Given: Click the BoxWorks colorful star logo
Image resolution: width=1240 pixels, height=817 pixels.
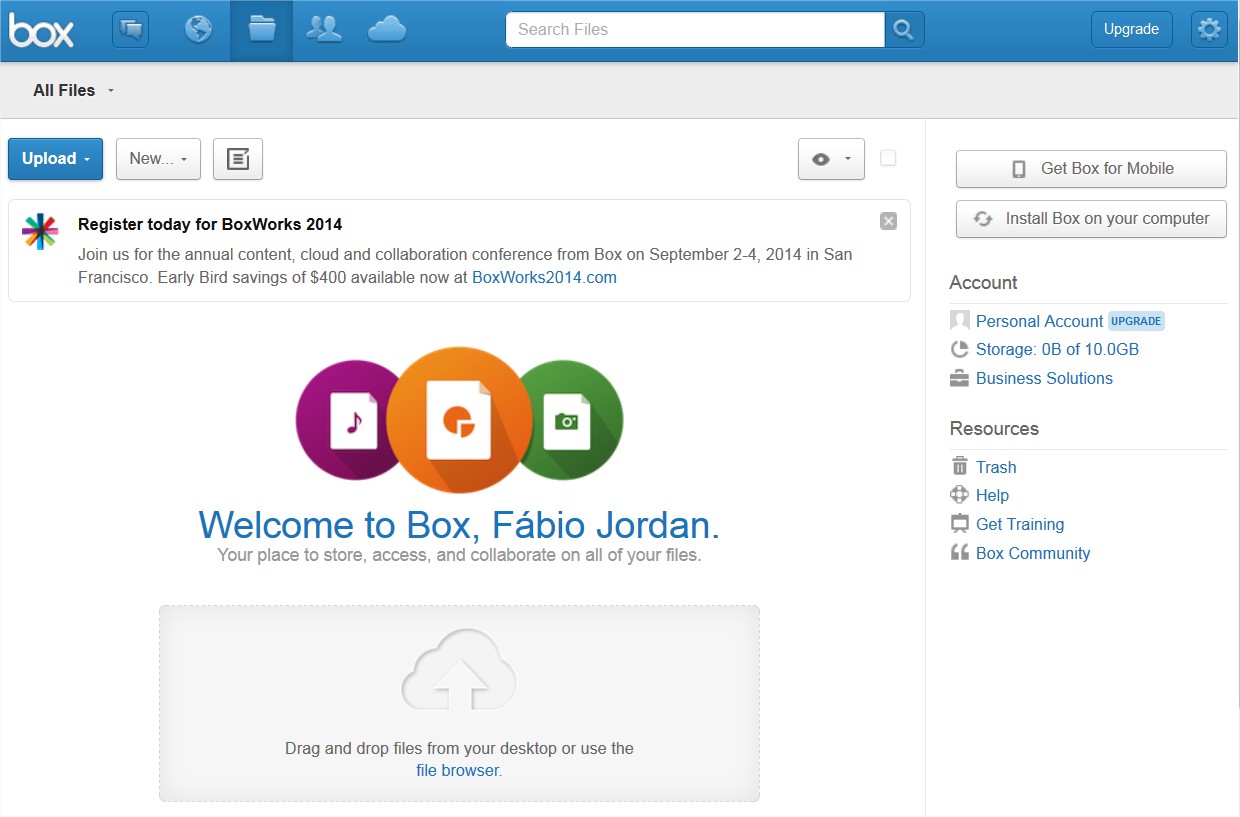Looking at the screenshot, I should (40, 231).
